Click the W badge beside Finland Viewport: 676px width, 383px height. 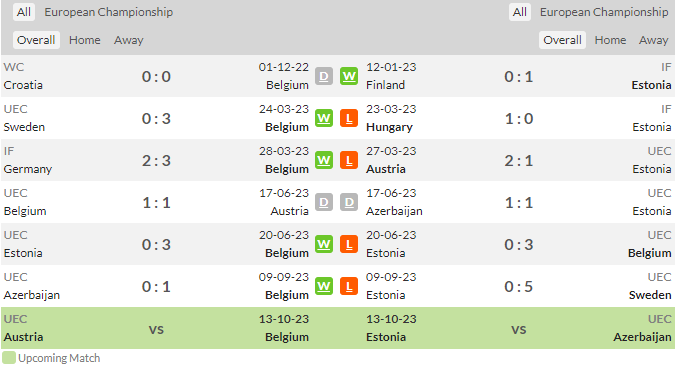click(349, 76)
